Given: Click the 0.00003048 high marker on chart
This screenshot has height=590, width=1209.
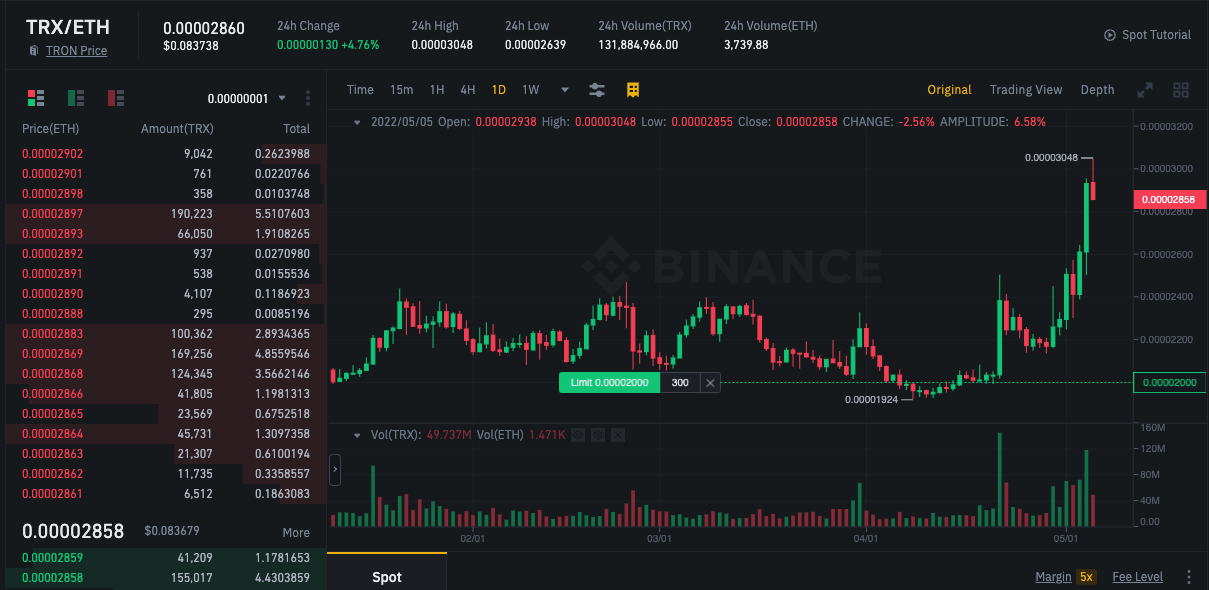Looking at the screenshot, I should click(1051, 158).
